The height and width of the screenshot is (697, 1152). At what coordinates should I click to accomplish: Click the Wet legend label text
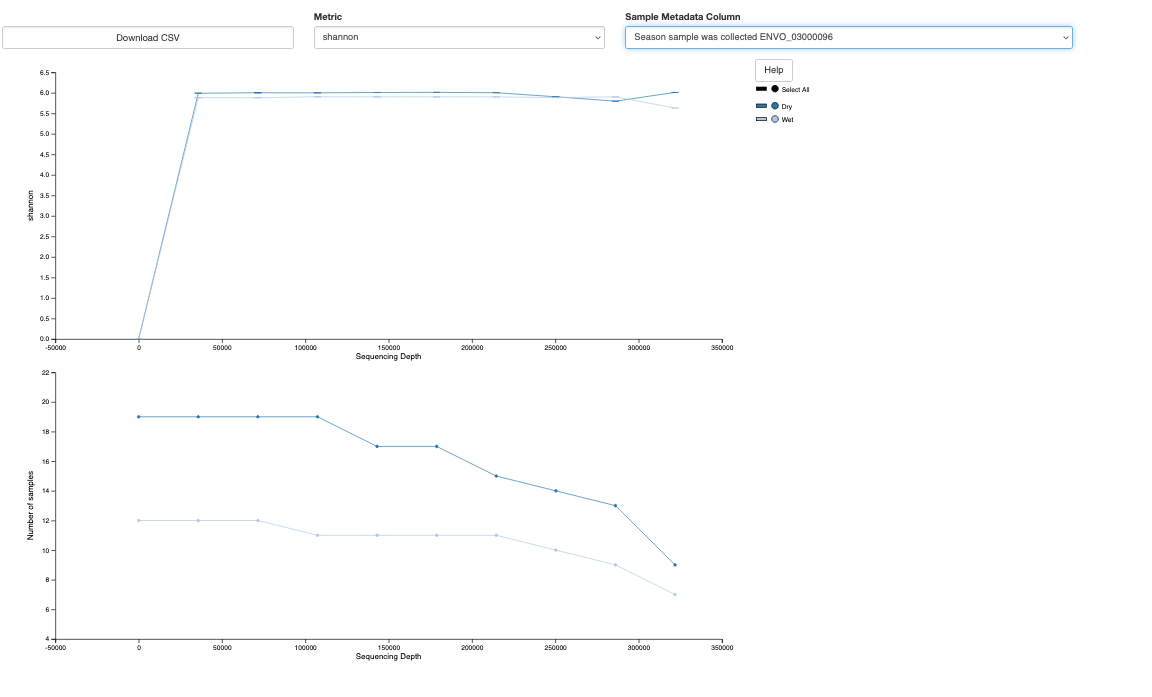click(x=787, y=120)
